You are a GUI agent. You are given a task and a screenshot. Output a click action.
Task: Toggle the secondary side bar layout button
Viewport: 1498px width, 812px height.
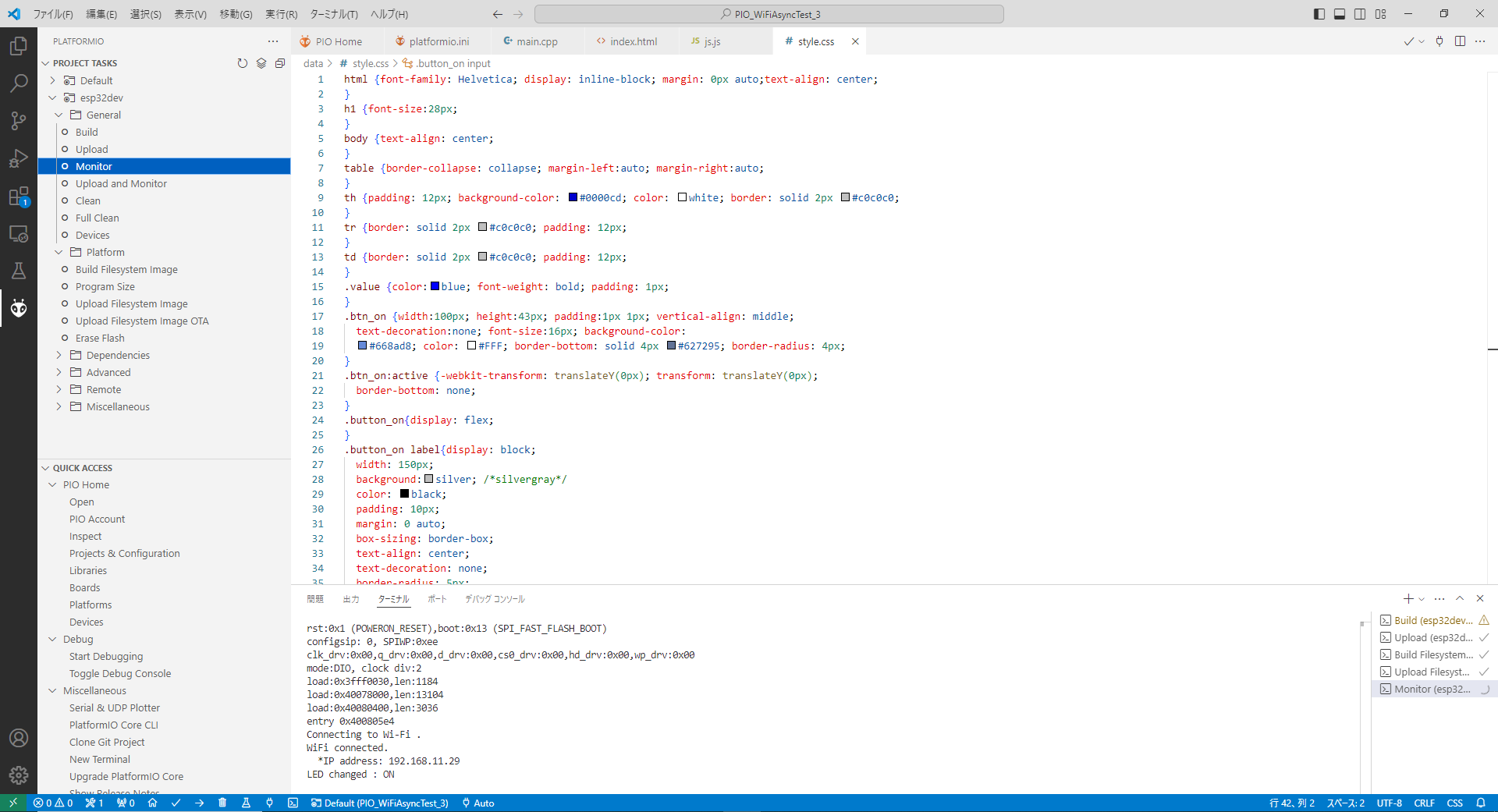[x=1360, y=14]
